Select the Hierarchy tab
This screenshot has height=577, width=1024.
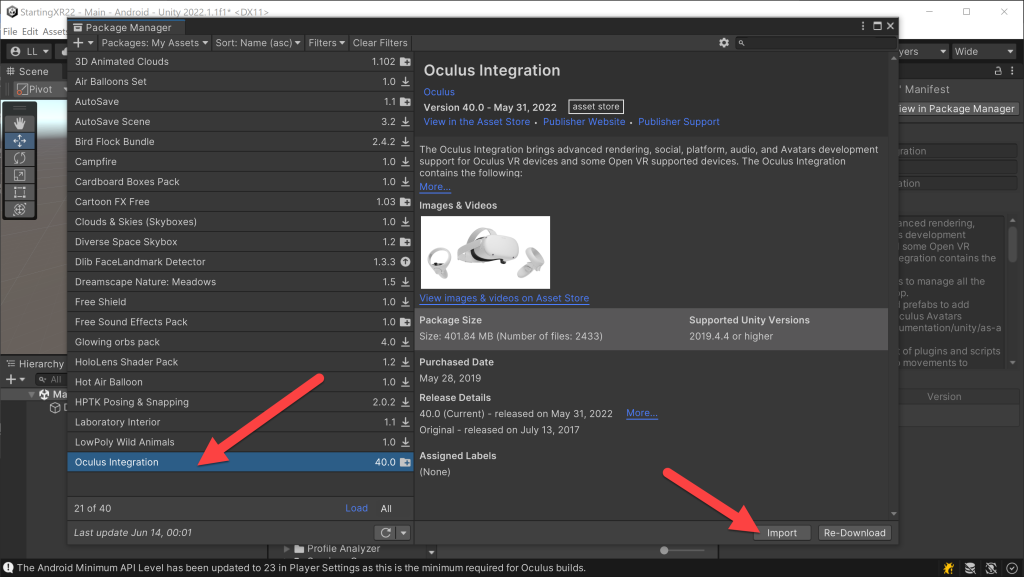click(x=35, y=364)
